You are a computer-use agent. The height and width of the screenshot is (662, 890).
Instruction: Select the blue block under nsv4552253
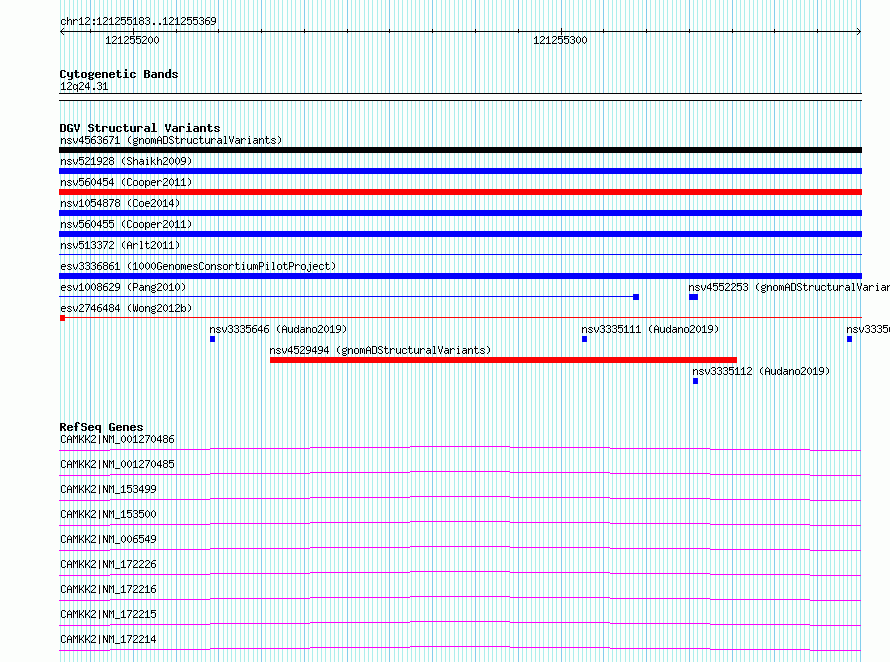point(694,297)
